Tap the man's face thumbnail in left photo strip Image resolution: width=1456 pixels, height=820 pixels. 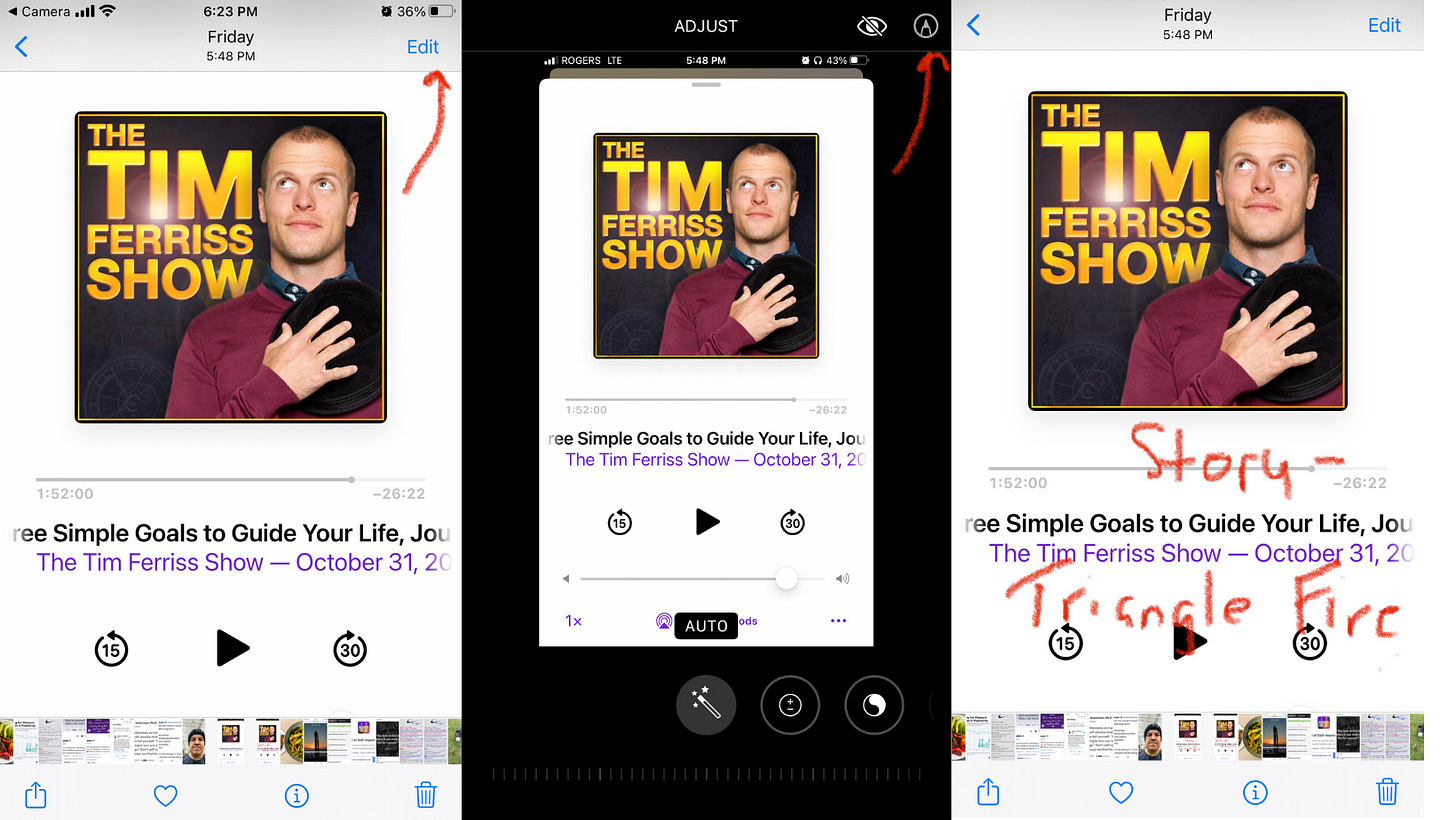point(194,741)
